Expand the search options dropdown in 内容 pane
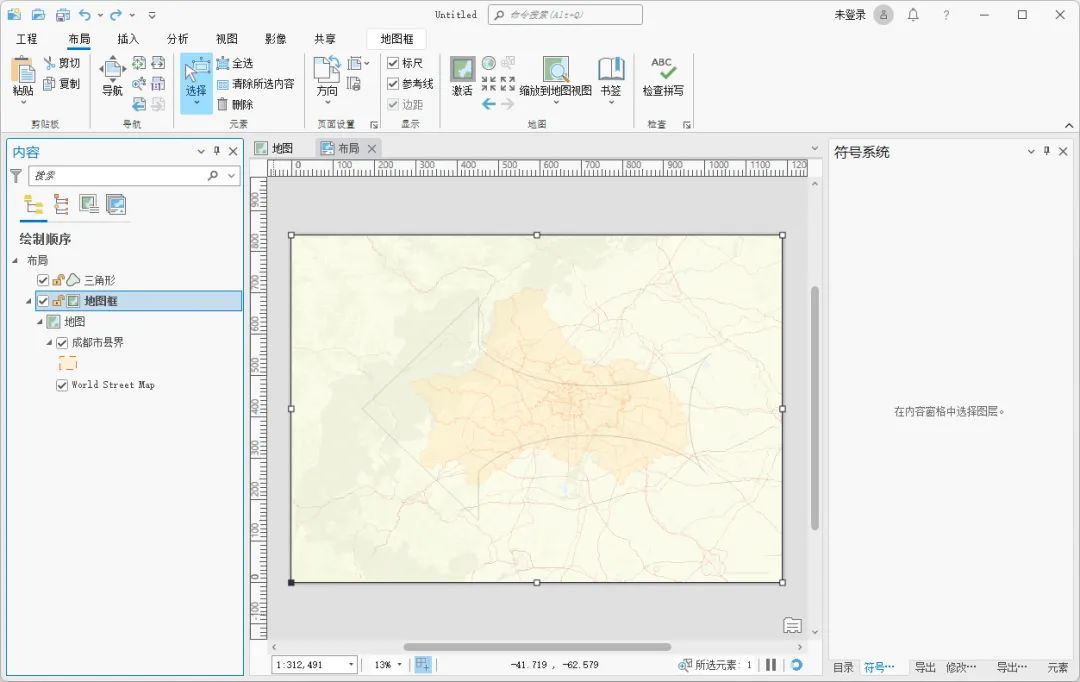The image size is (1080, 682). coord(231,176)
